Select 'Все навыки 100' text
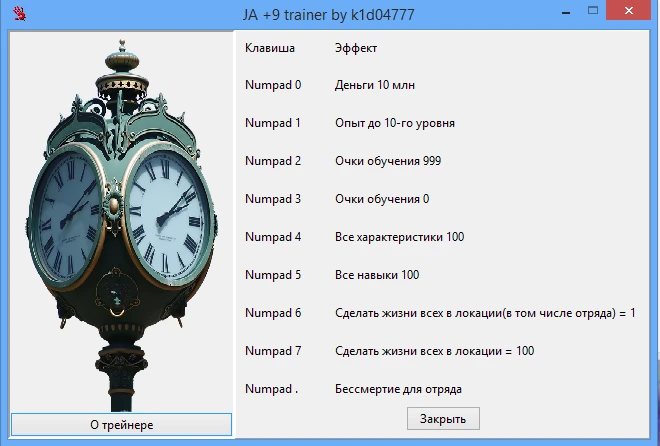660x446 pixels. pos(377,275)
